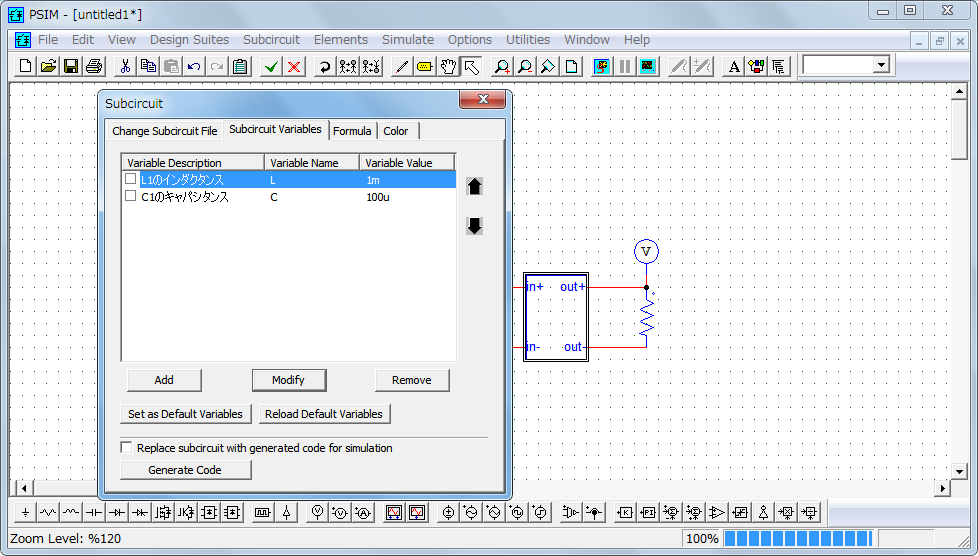Image resolution: width=978 pixels, height=556 pixels.
Task: Select the subcircuit block on the schematic
Action: (x=556, y=317)
